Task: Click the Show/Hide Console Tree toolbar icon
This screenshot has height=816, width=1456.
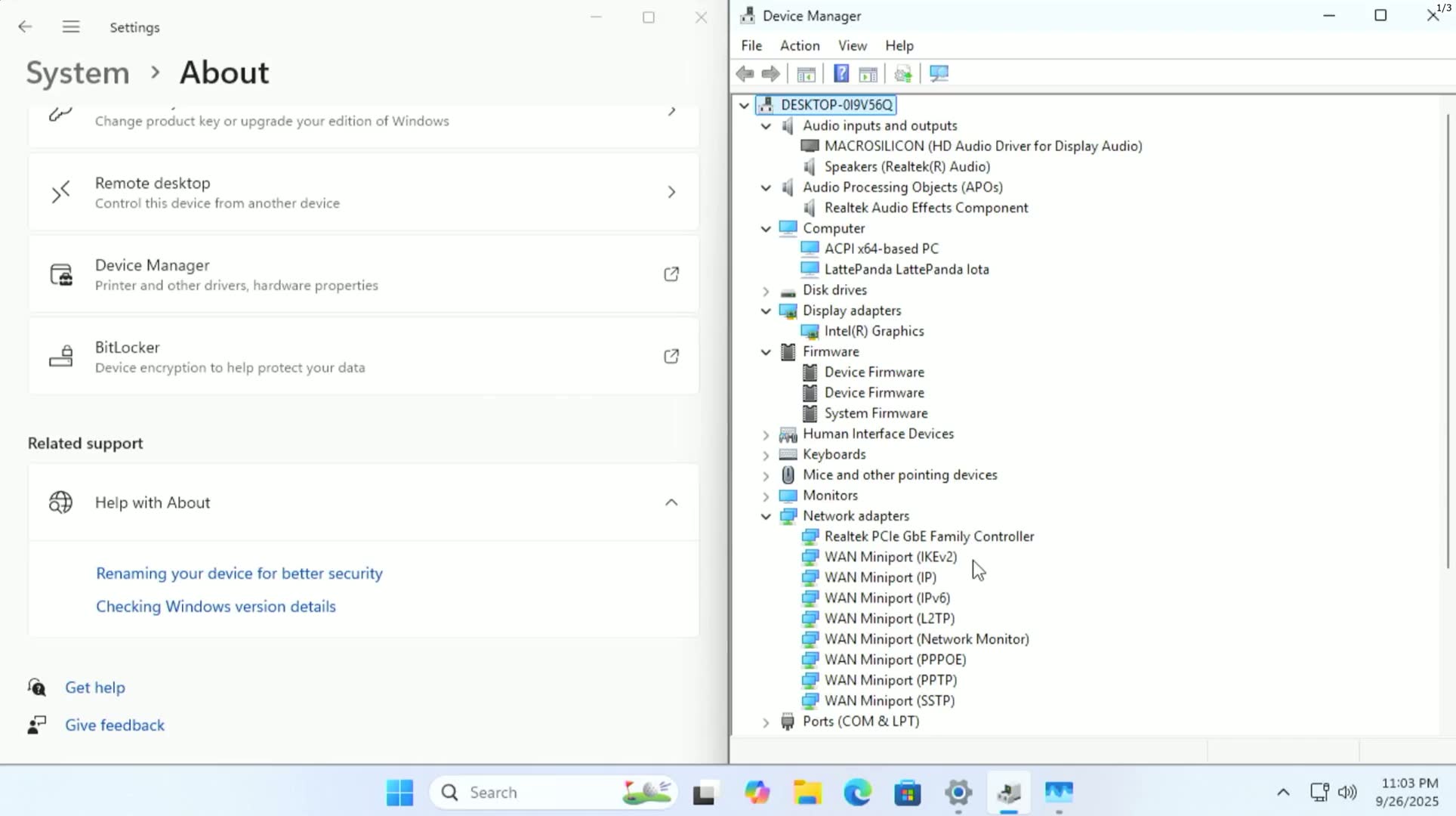Action: point(806,73)
